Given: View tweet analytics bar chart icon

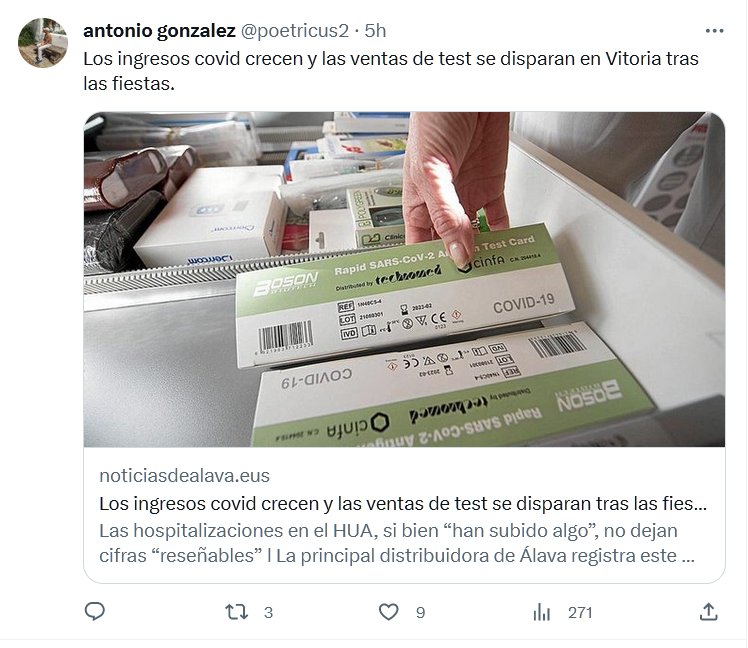Looking at the screenshot, I should coord(541,612).
